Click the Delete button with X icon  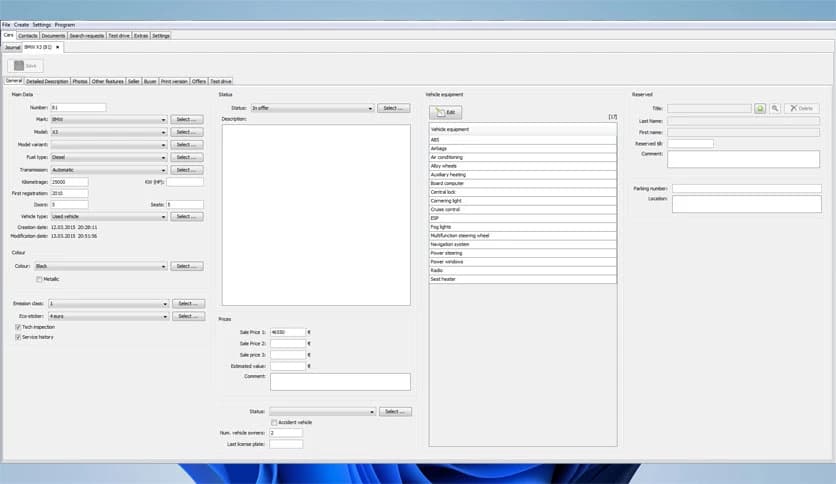tap(804, 108)
